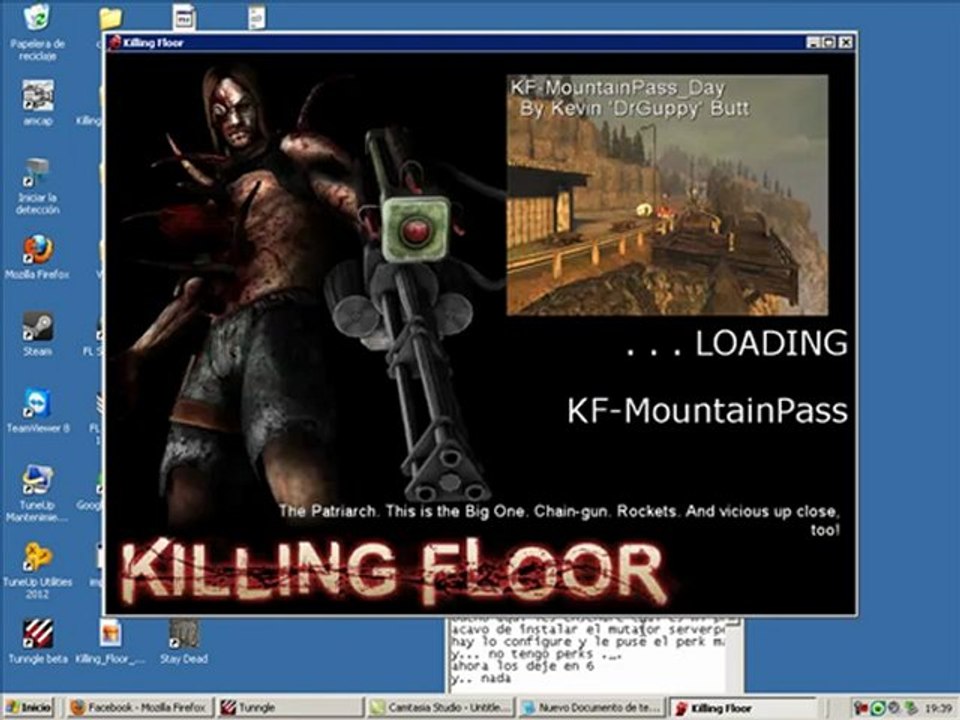The width and height of the screenshot is (960, 720).
Task: Open TuneUp Utilities 2012 desktop icon
Action: click(37, 571)
